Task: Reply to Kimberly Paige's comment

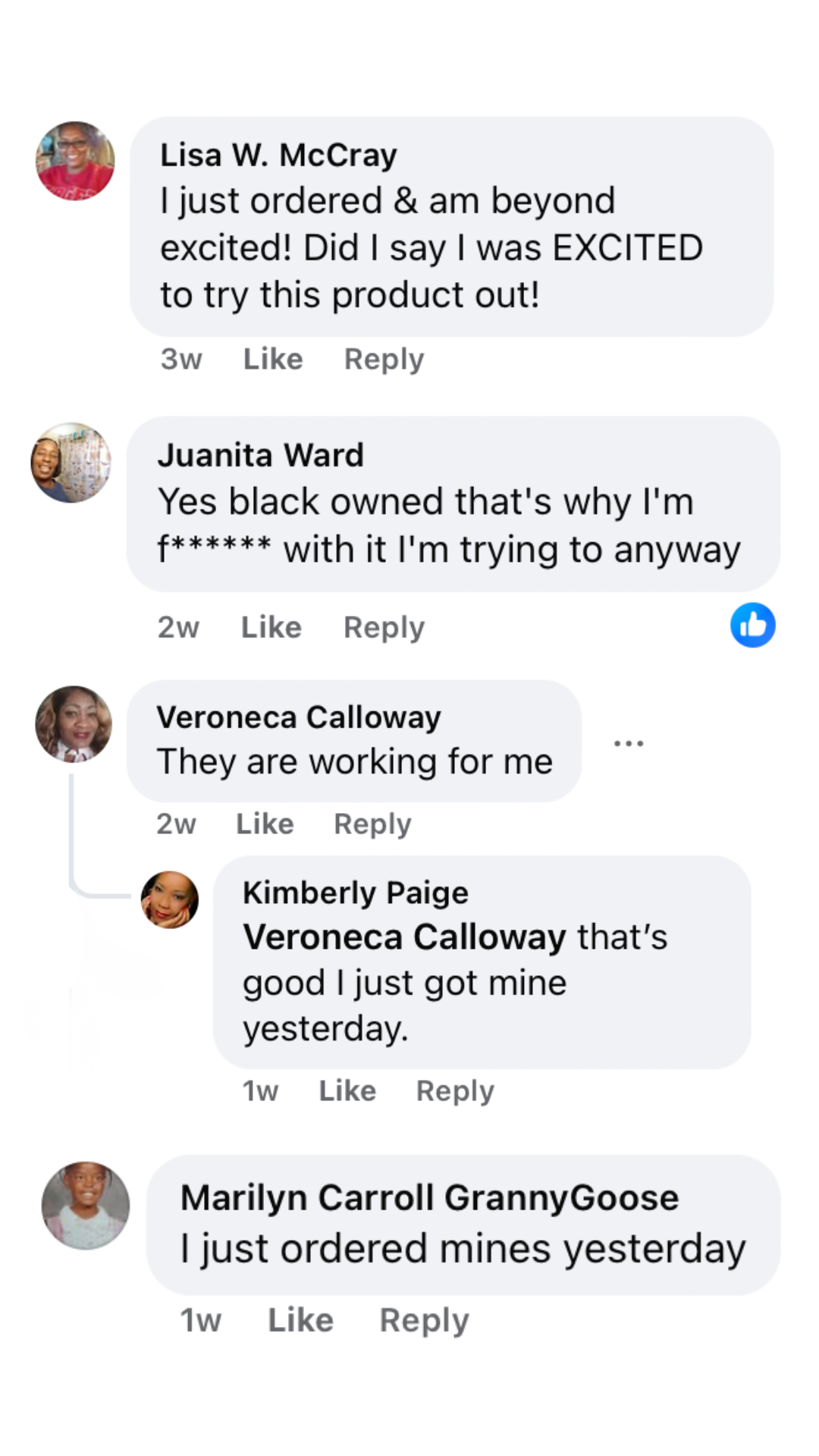Action: [455, 1090]
